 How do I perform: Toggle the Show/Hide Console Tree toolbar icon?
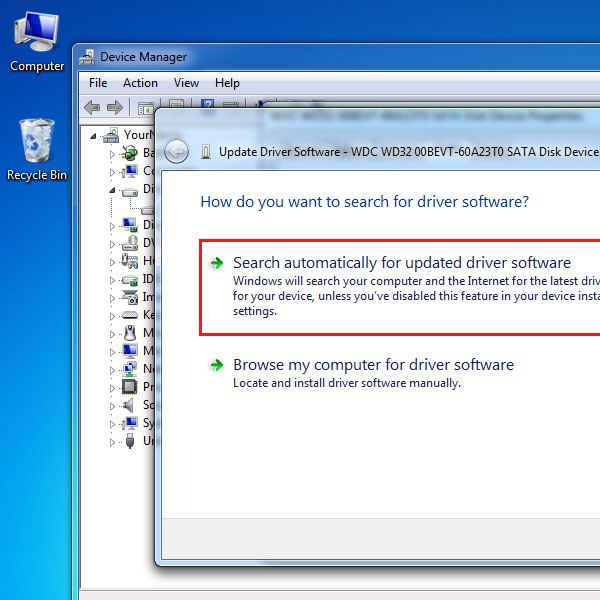point(146,108)
